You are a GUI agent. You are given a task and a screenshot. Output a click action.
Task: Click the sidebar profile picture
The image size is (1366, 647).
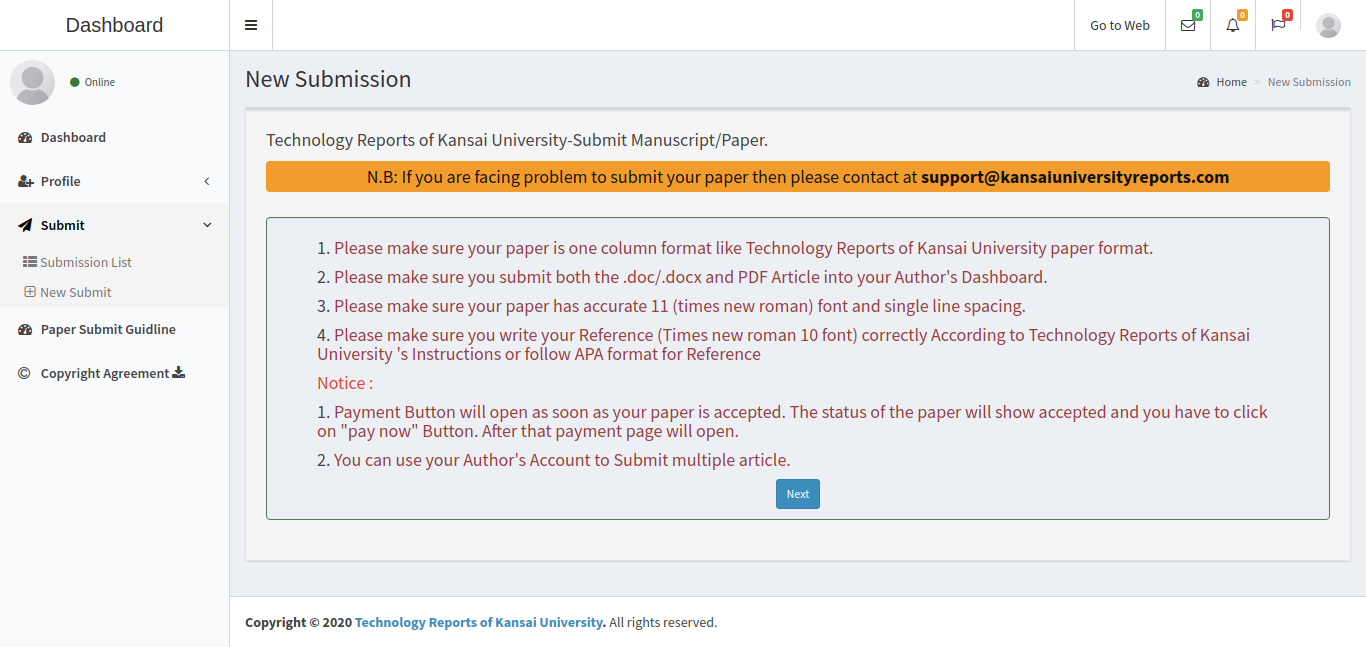(x=32, y=82)
